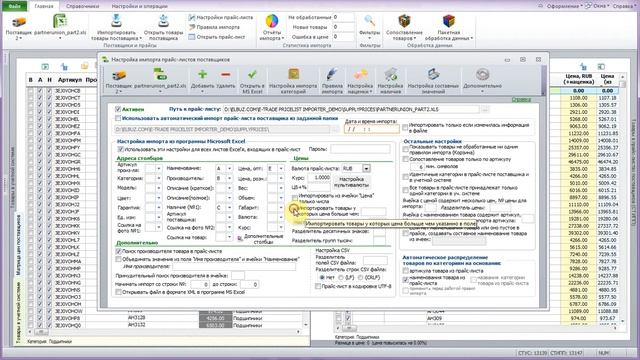This screenshot has height=360, width=640.
Task: Click Дополнительные столбцы icon
Action: point(240,239)
